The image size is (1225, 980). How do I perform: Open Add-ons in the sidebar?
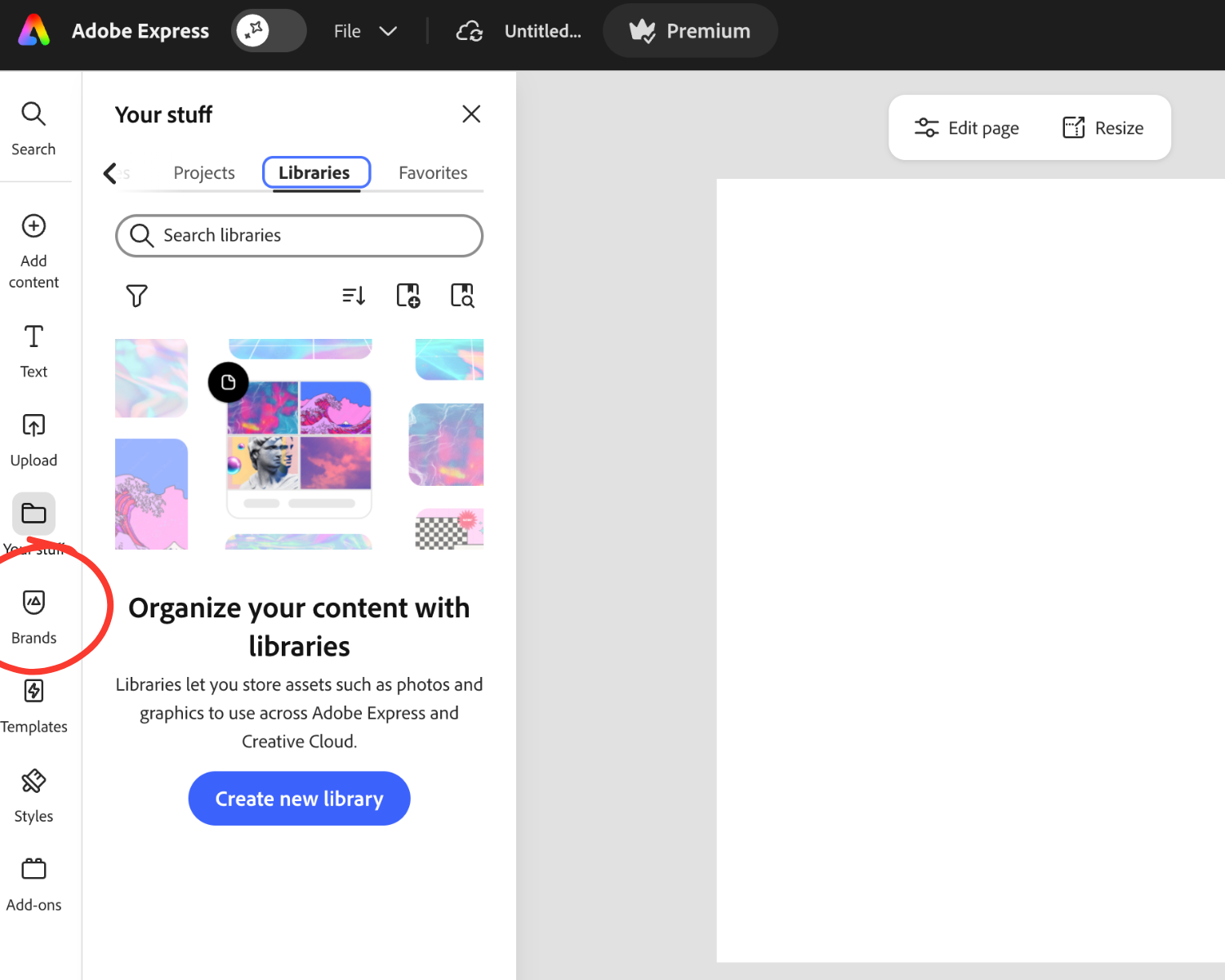coord(33,884)
